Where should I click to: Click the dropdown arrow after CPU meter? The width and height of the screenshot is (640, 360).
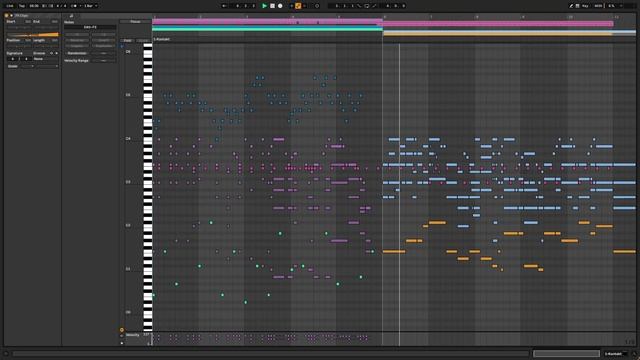(622, 6)
